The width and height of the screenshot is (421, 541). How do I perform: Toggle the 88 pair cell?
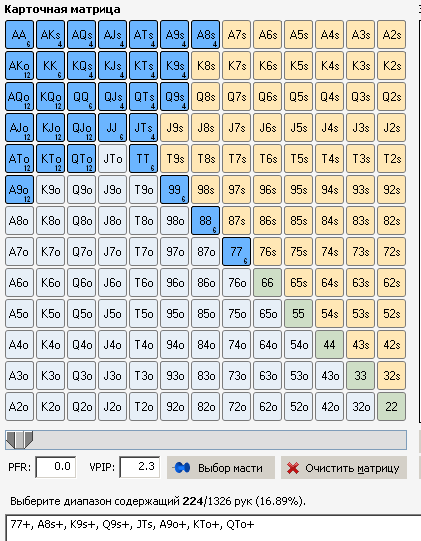[206, 221]
